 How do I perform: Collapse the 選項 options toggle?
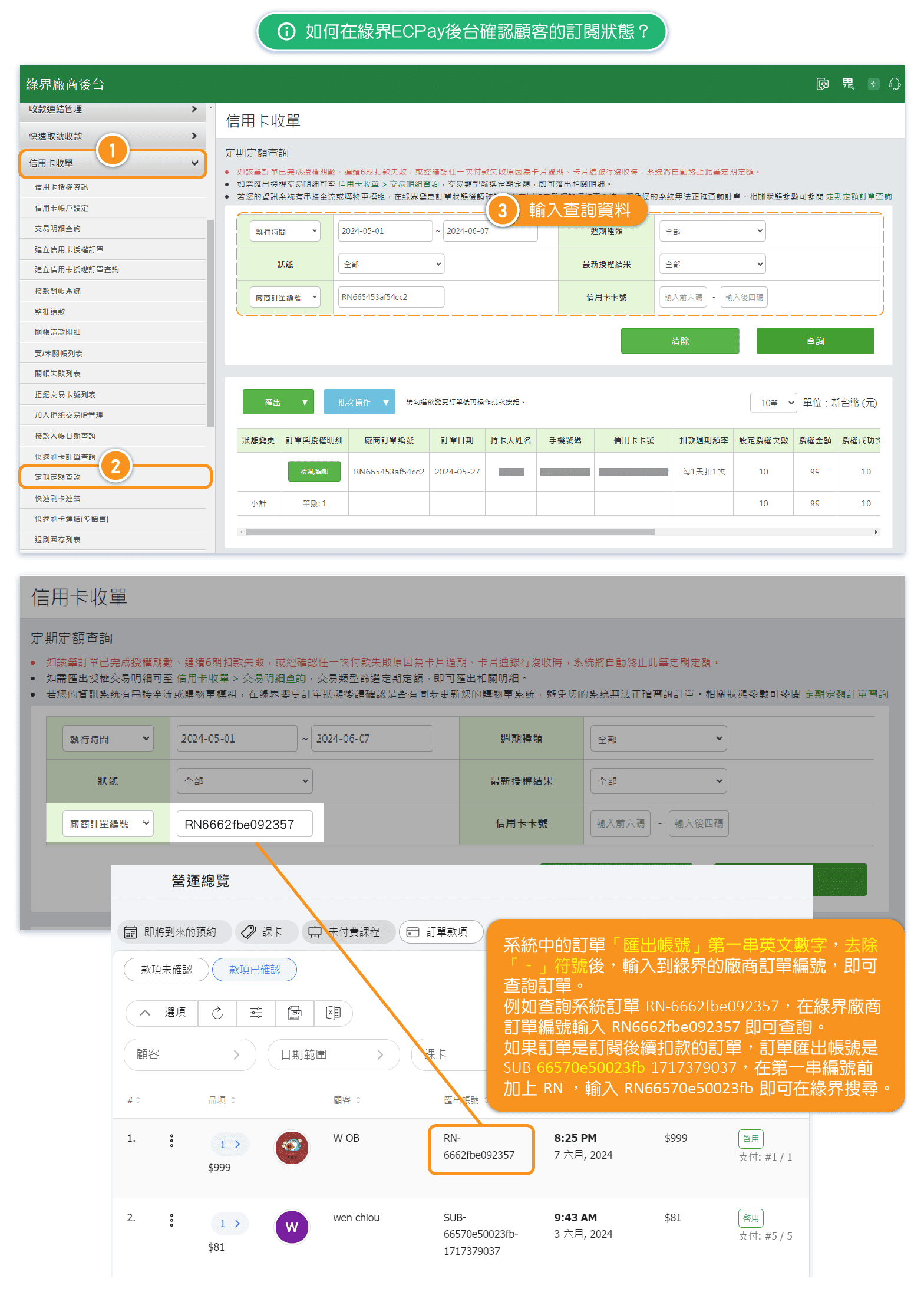(162, 1013)
